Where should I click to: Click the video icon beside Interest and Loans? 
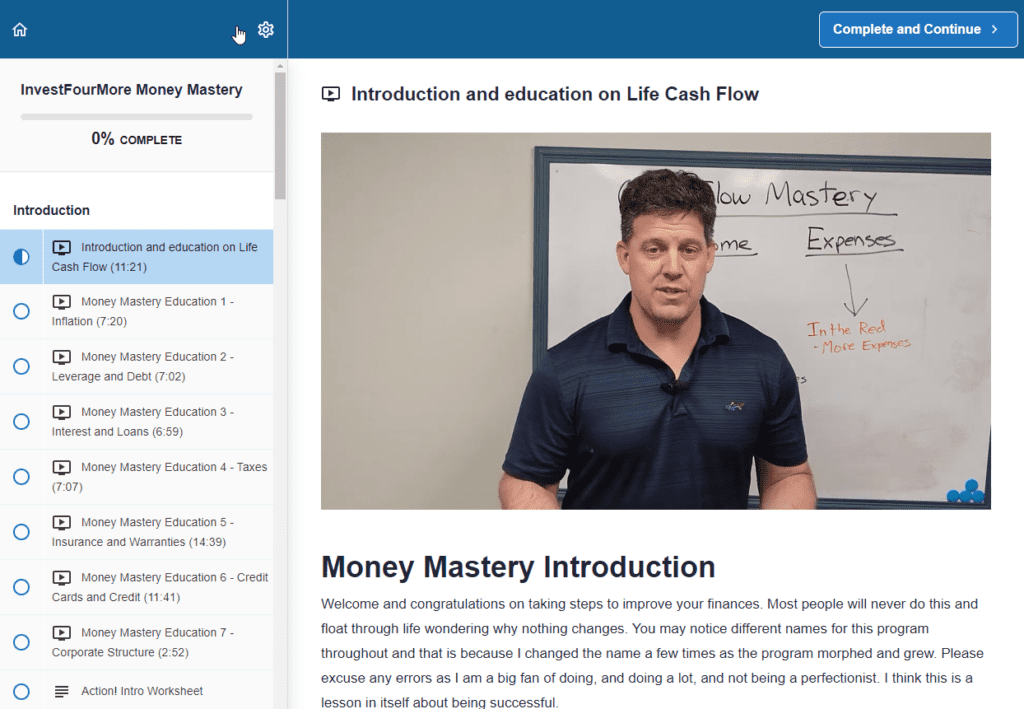pyautogui.click(x=62, y=411)
